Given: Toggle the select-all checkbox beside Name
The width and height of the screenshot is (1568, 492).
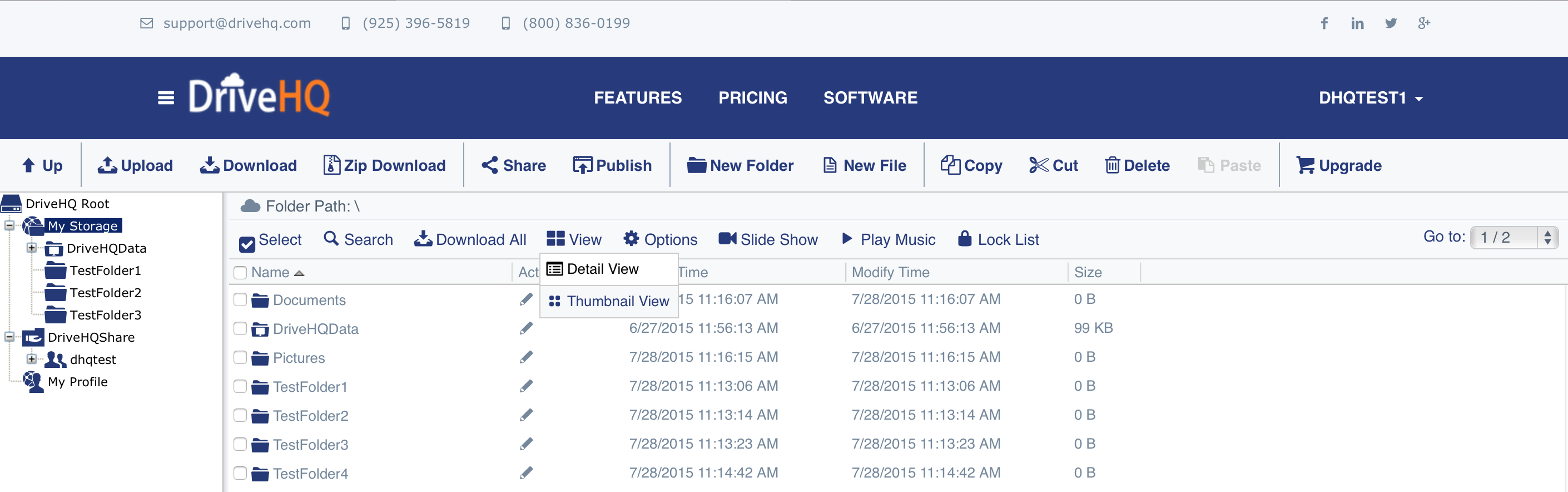Looking at the screenshot, I should pyautogui.click(x=240, y=272).
